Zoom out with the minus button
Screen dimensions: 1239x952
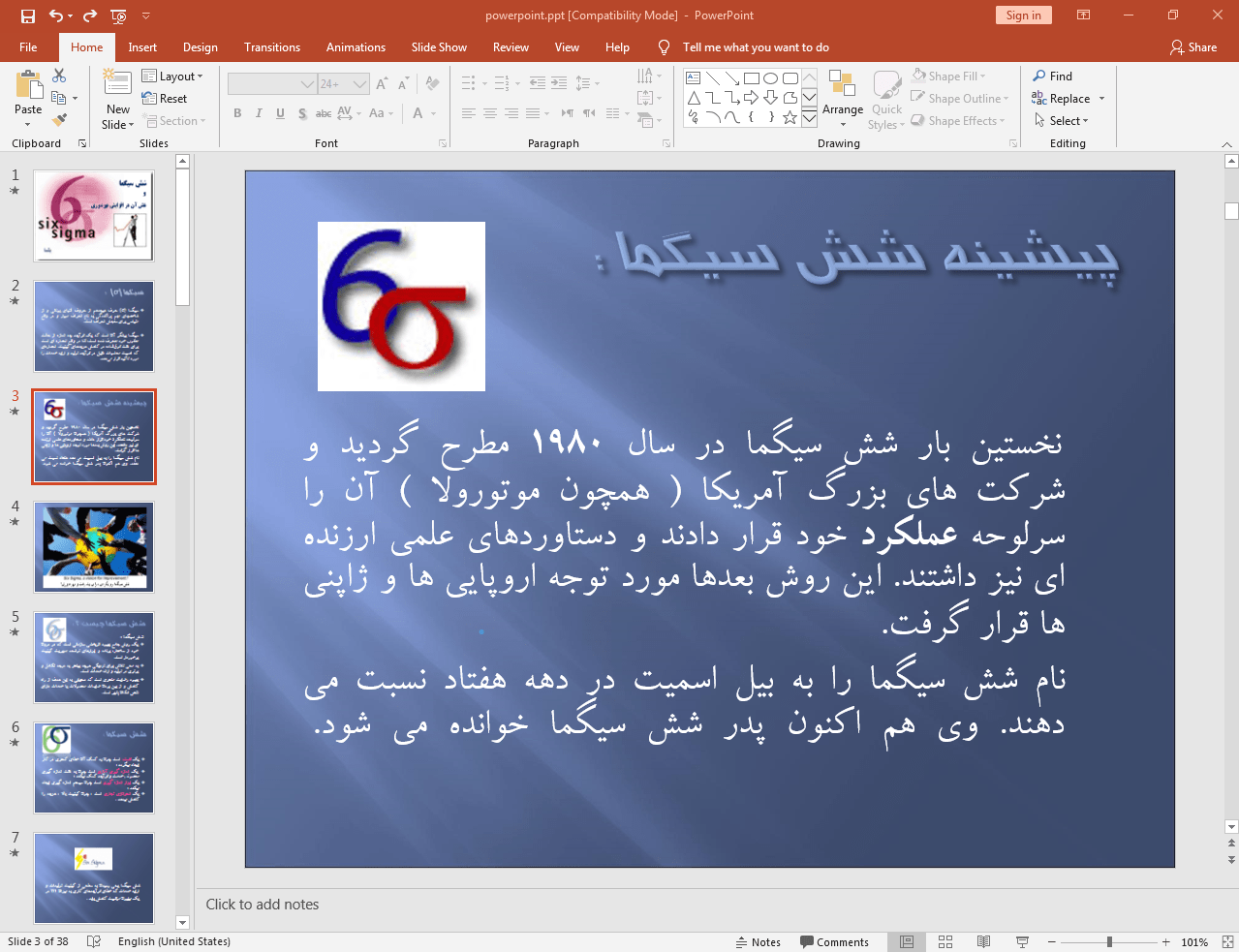click(1052, 941)
